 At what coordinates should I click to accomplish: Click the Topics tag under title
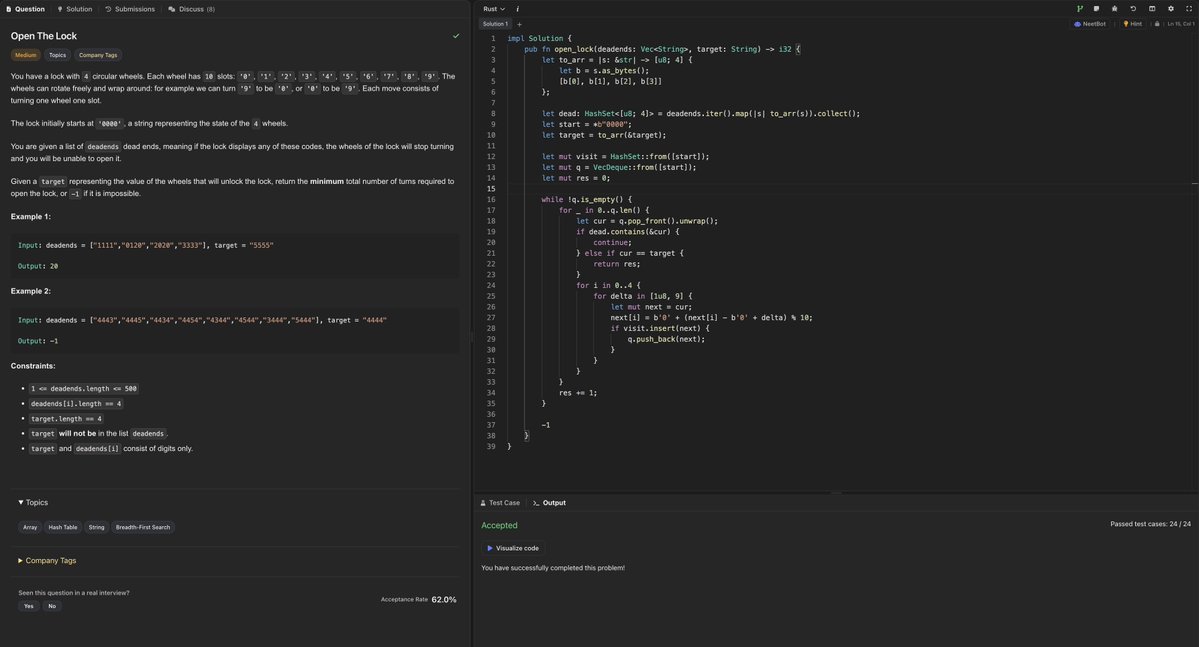click(x=57, y=55)
